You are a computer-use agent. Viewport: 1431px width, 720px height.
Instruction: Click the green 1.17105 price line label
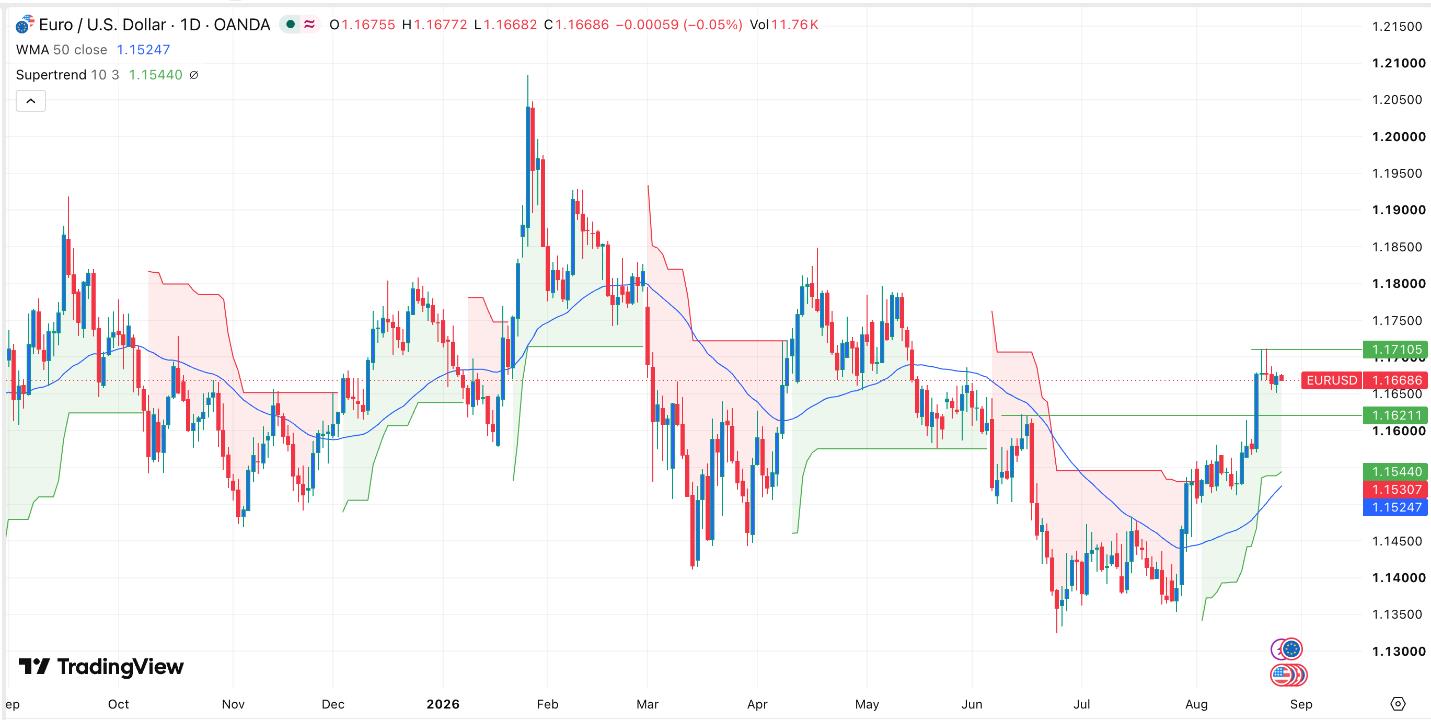tap(1395, 350)
